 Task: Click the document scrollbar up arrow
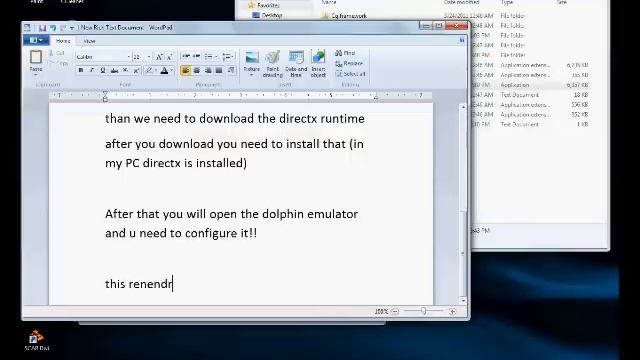[463, 107]
